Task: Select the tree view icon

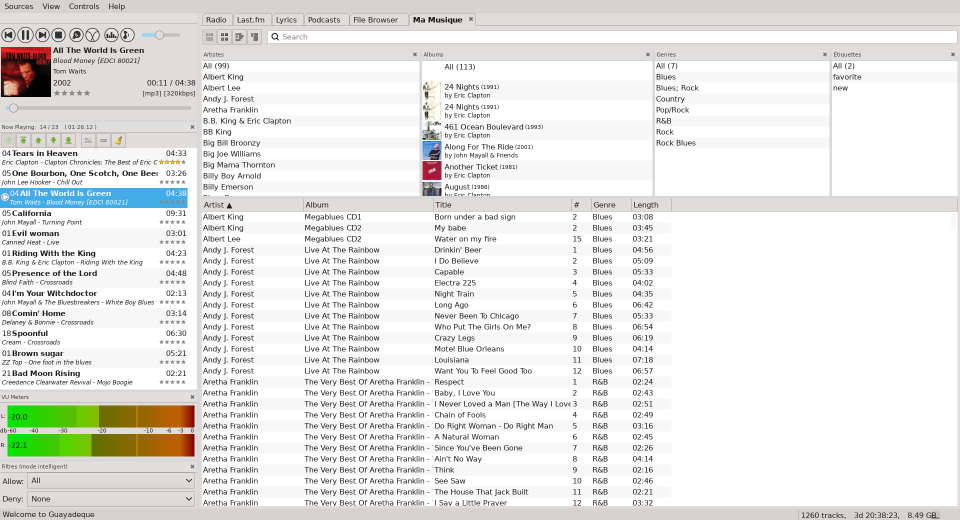Action: pyautogui.click(x=239, y=37)
